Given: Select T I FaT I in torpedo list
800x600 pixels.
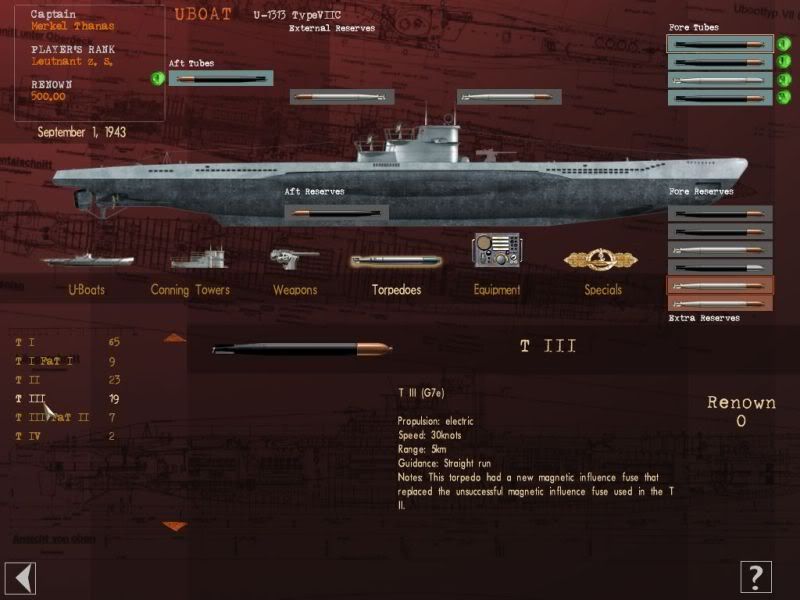Looking at the screenshot, I should [44, 361].
